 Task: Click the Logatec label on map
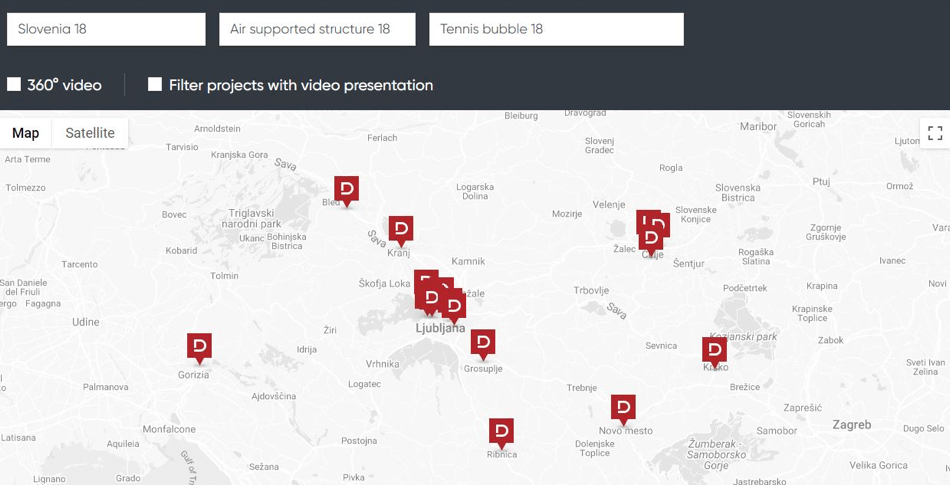tap(365, 384)
